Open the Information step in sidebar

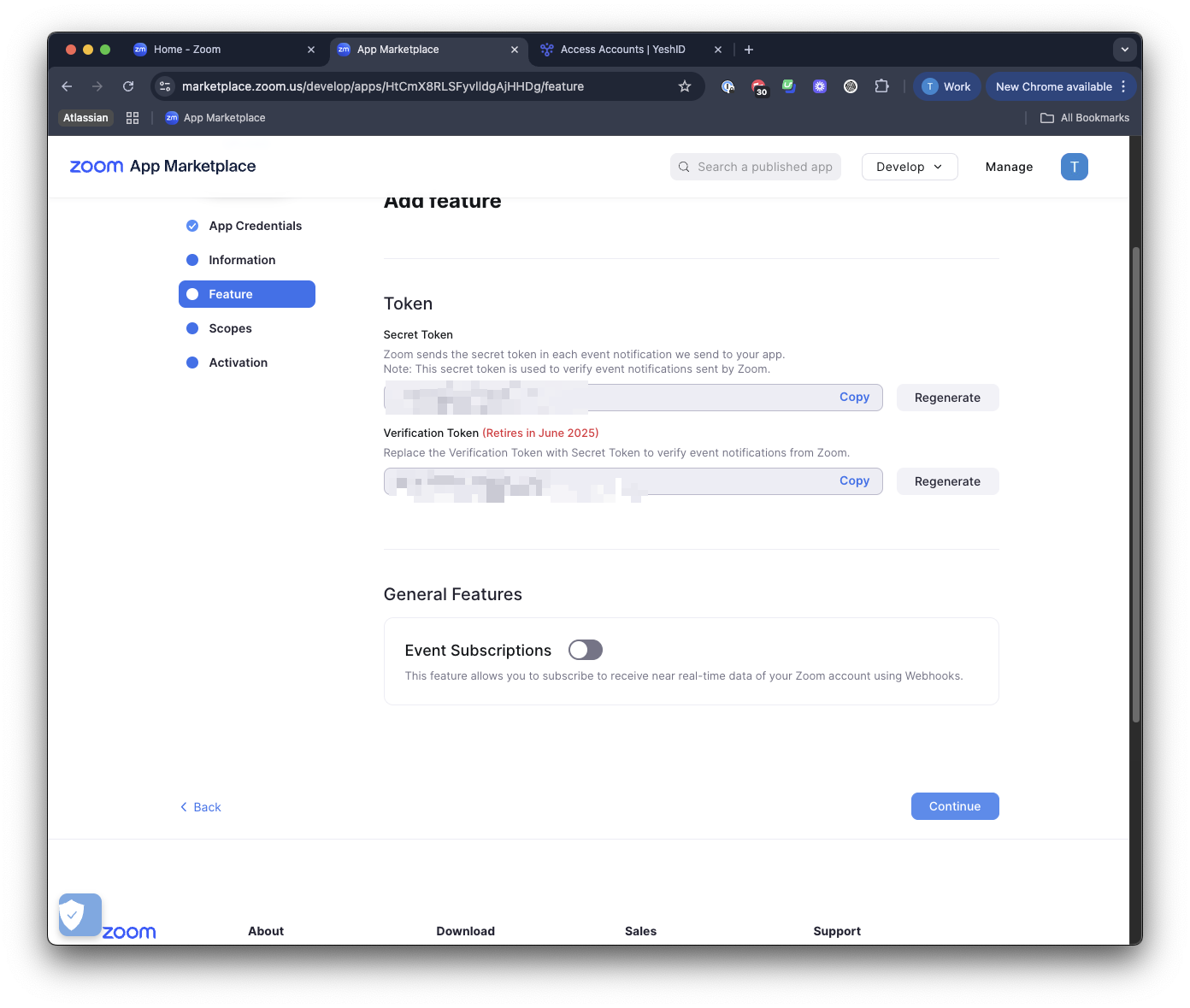[242, 260]
